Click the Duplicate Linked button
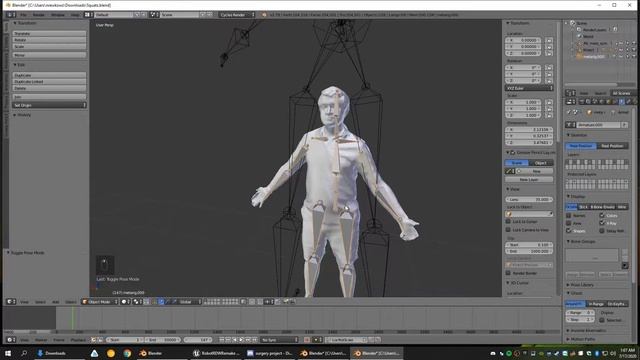Screen dimensions: 640x360 tap(49, 82)
